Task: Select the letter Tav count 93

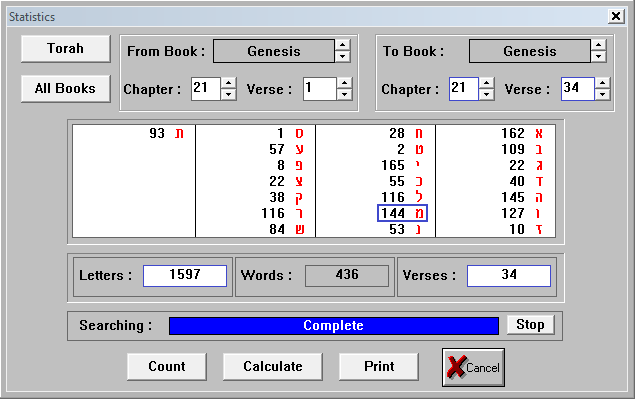Action: click(x=166, y=133)
